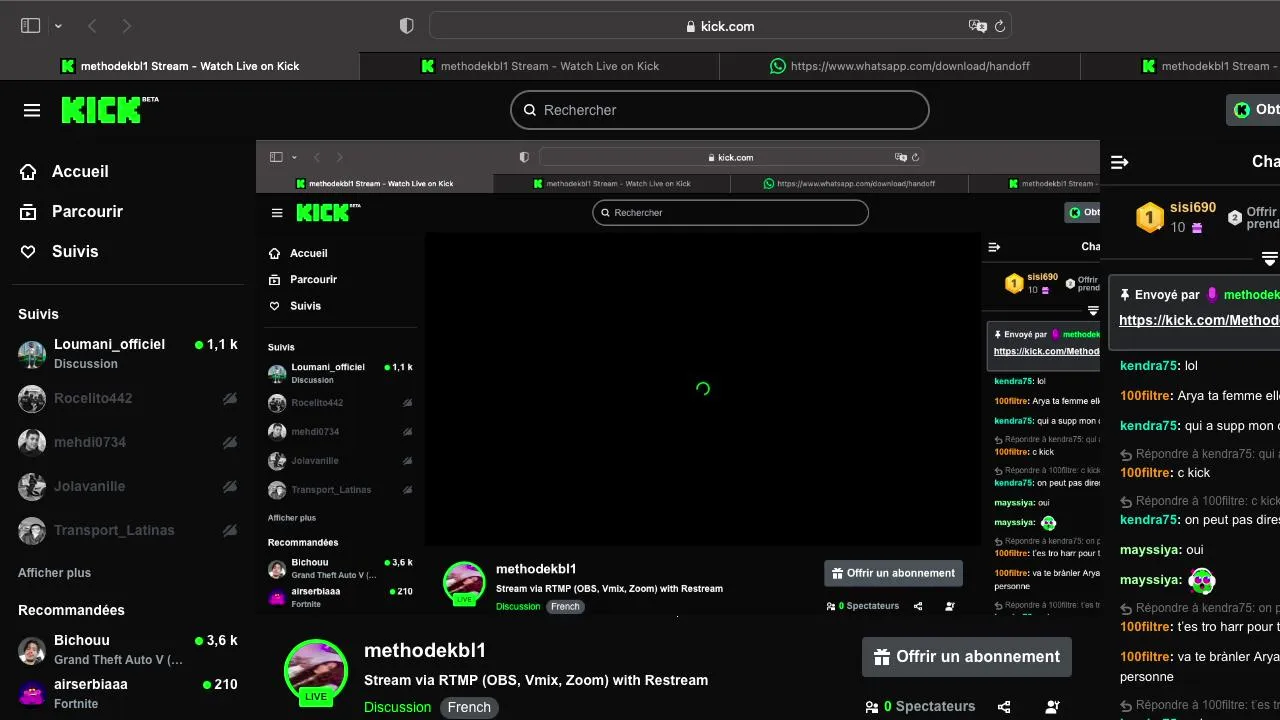This screenshot has width=1280, height=720.
Task: Click the nested stream Parcourir menu item
Action: (303, 280)
